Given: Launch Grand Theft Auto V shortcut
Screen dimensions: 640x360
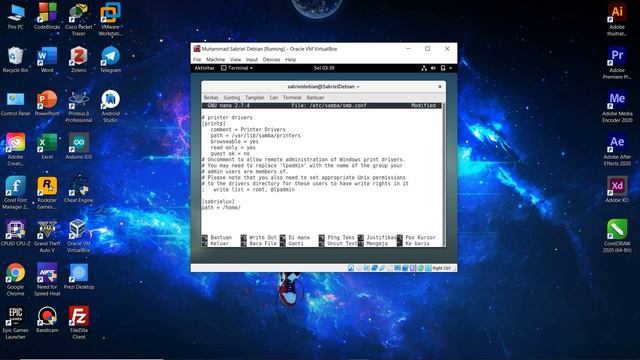Looking at the screenshot, I should pyautogui.click(x=47, y=236).
